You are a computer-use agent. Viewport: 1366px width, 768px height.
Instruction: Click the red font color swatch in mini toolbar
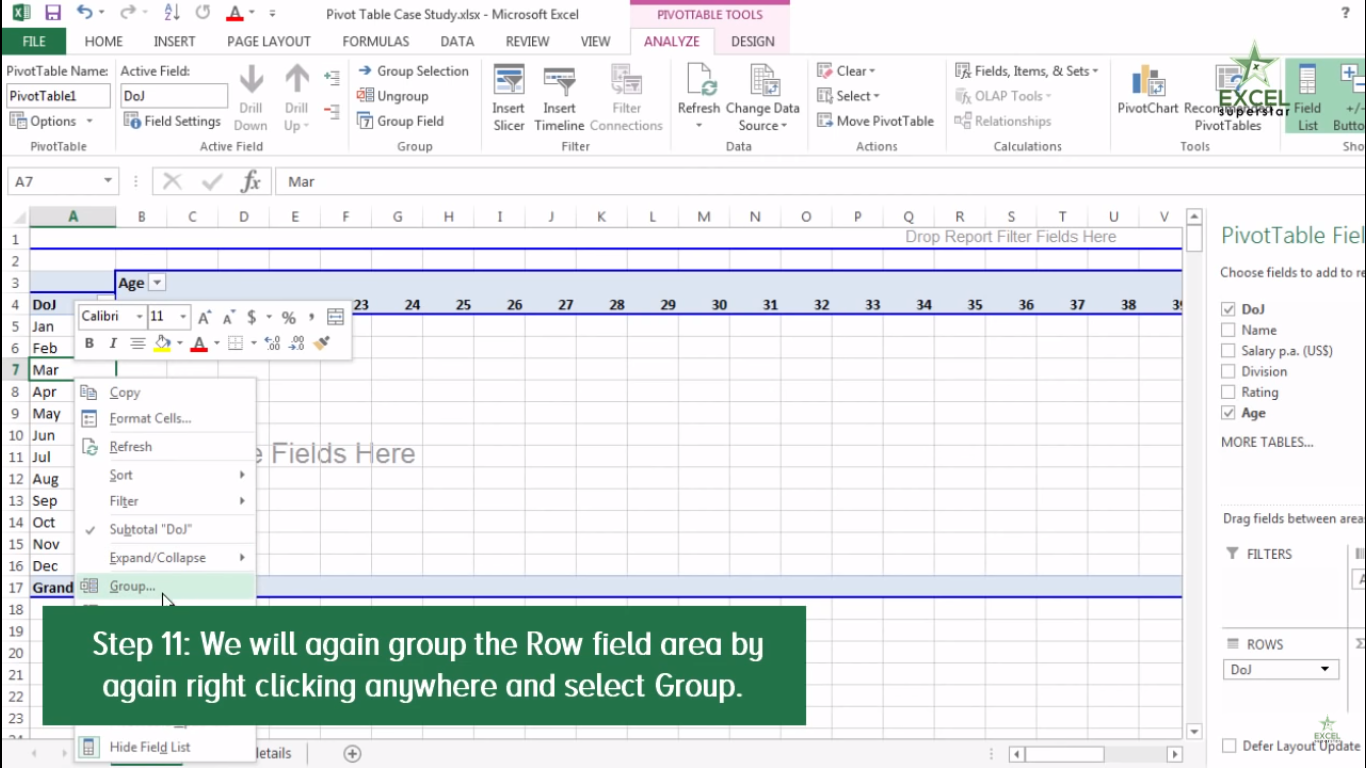click(x=199, y=343)
